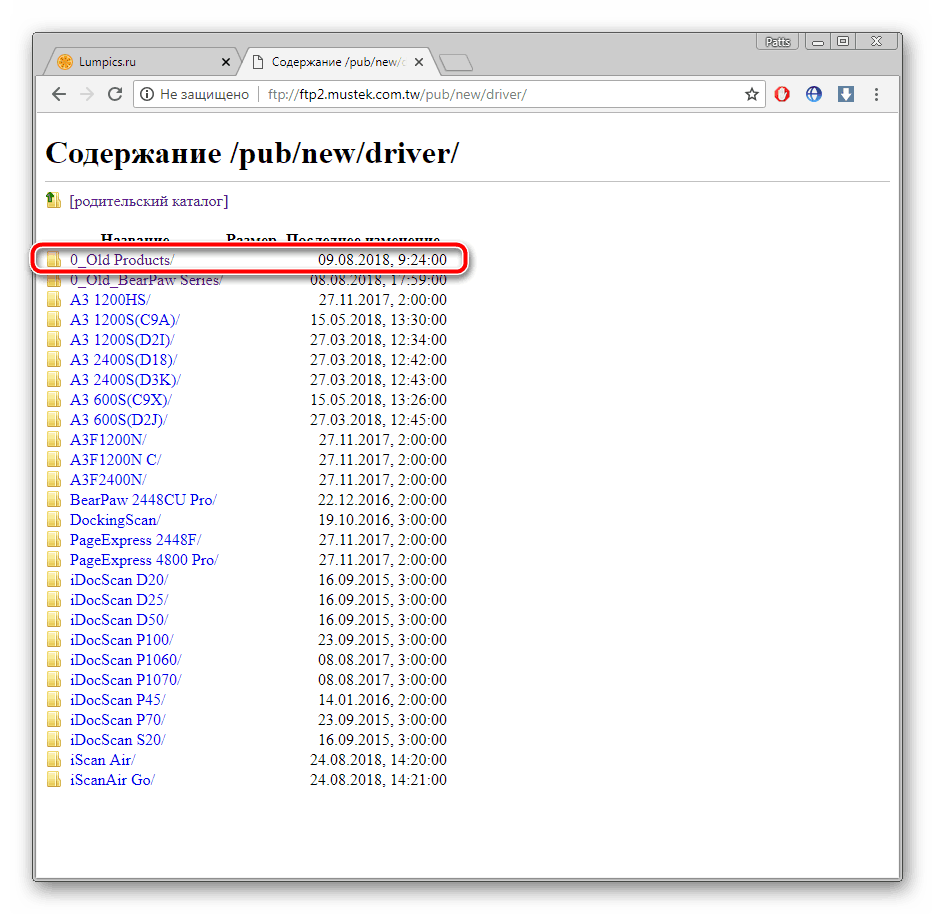Screen dimensions: 935x914
Task: Click the browser back arrow button
Action: [x=59, y=94]
